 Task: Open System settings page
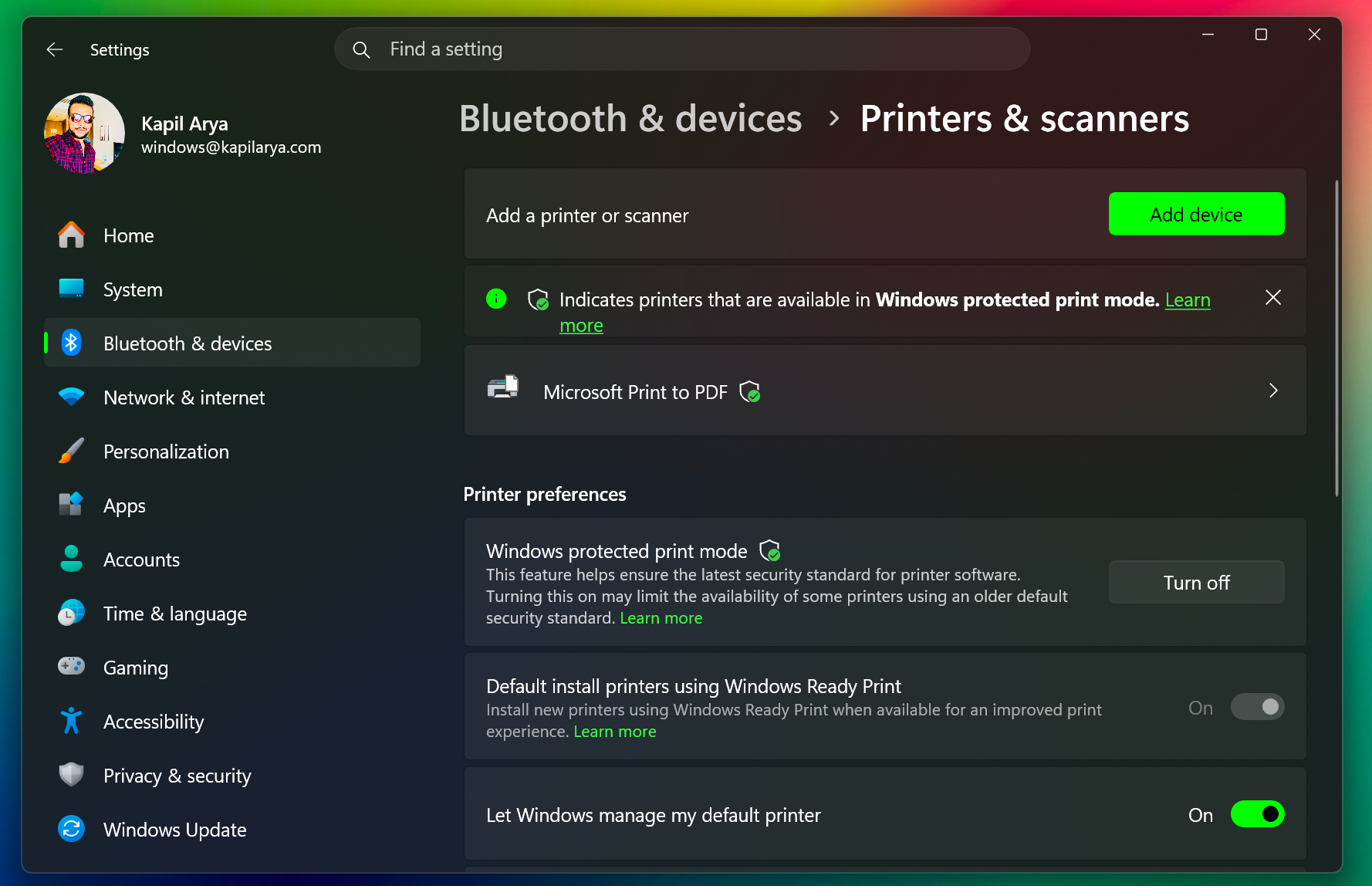232,289
